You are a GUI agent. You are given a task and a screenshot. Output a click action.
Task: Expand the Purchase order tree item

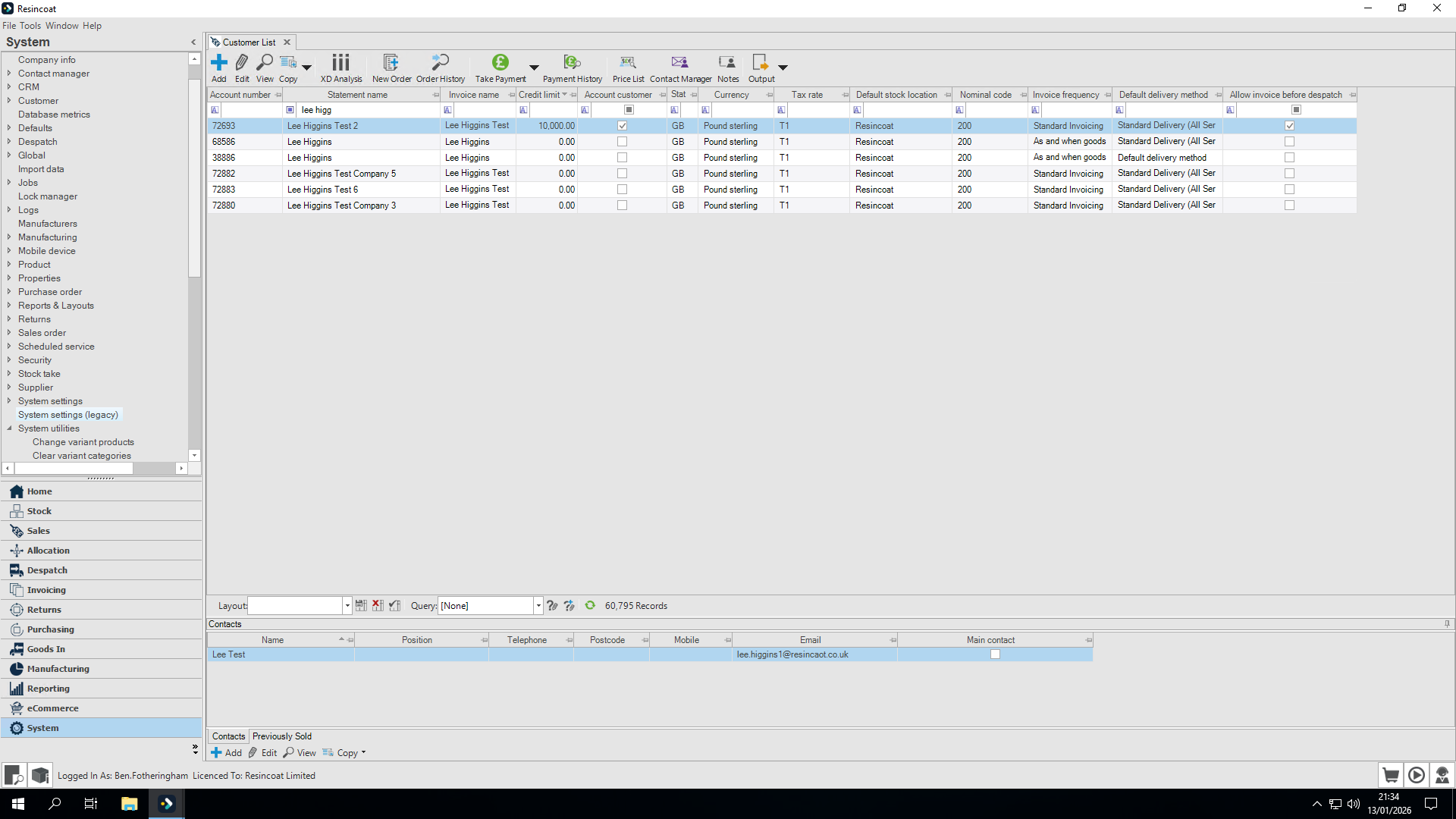(x=9, y=292)
